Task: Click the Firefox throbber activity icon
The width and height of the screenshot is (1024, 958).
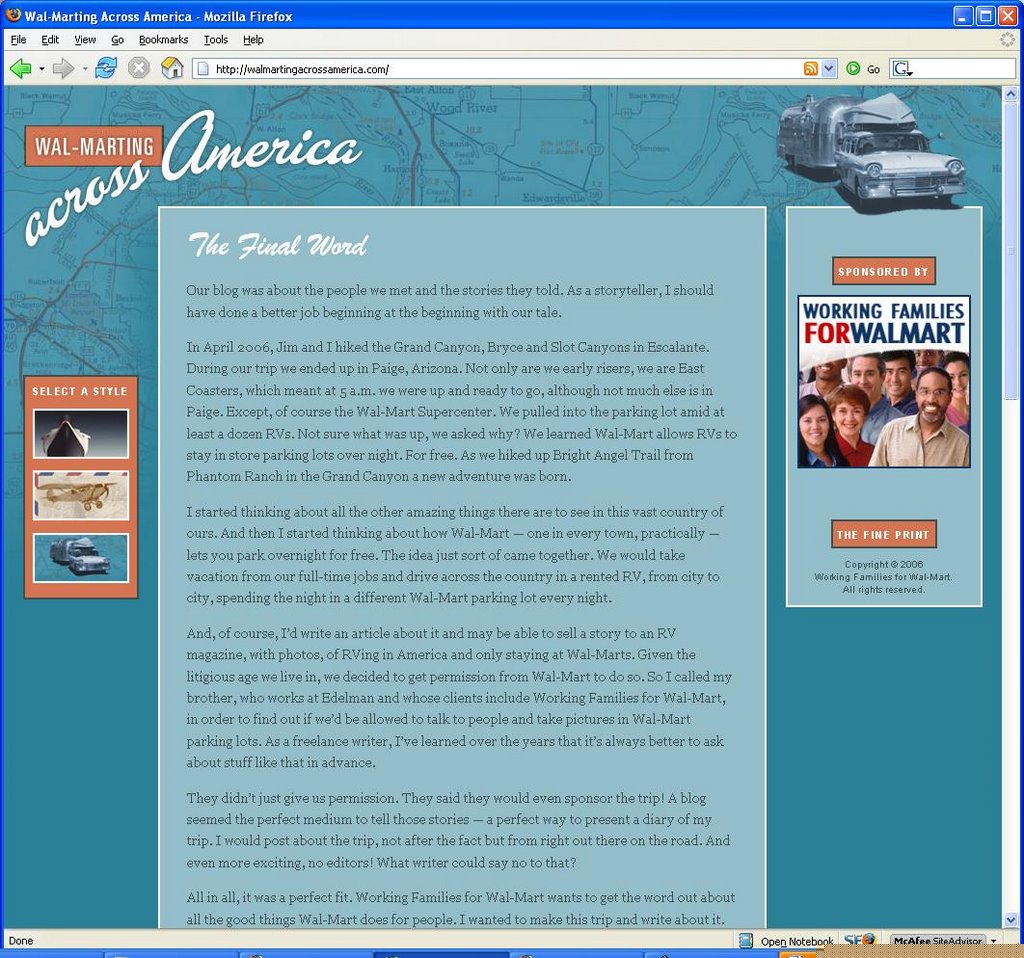Action: click(x=1007, y=40)
